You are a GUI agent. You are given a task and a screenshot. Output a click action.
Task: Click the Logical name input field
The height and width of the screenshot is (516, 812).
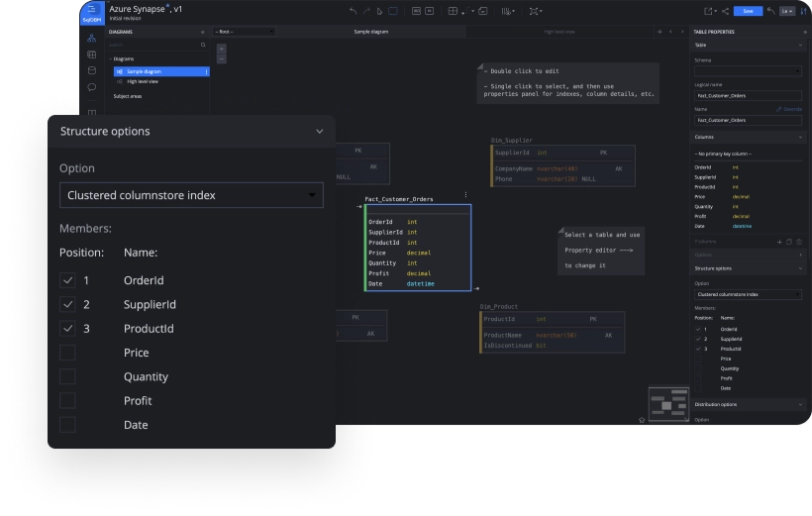748,96
